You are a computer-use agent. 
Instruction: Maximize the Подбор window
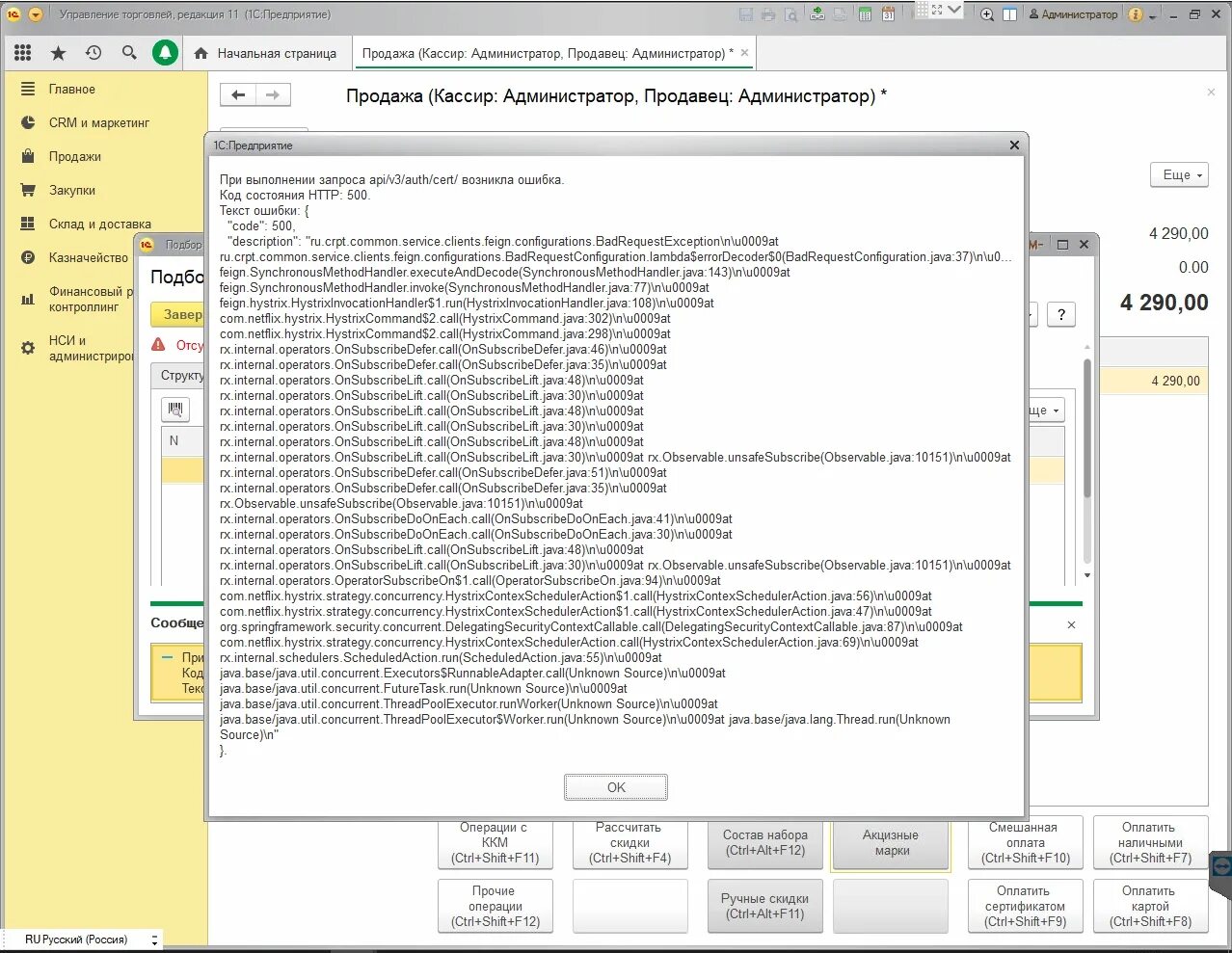[1062, 245]
